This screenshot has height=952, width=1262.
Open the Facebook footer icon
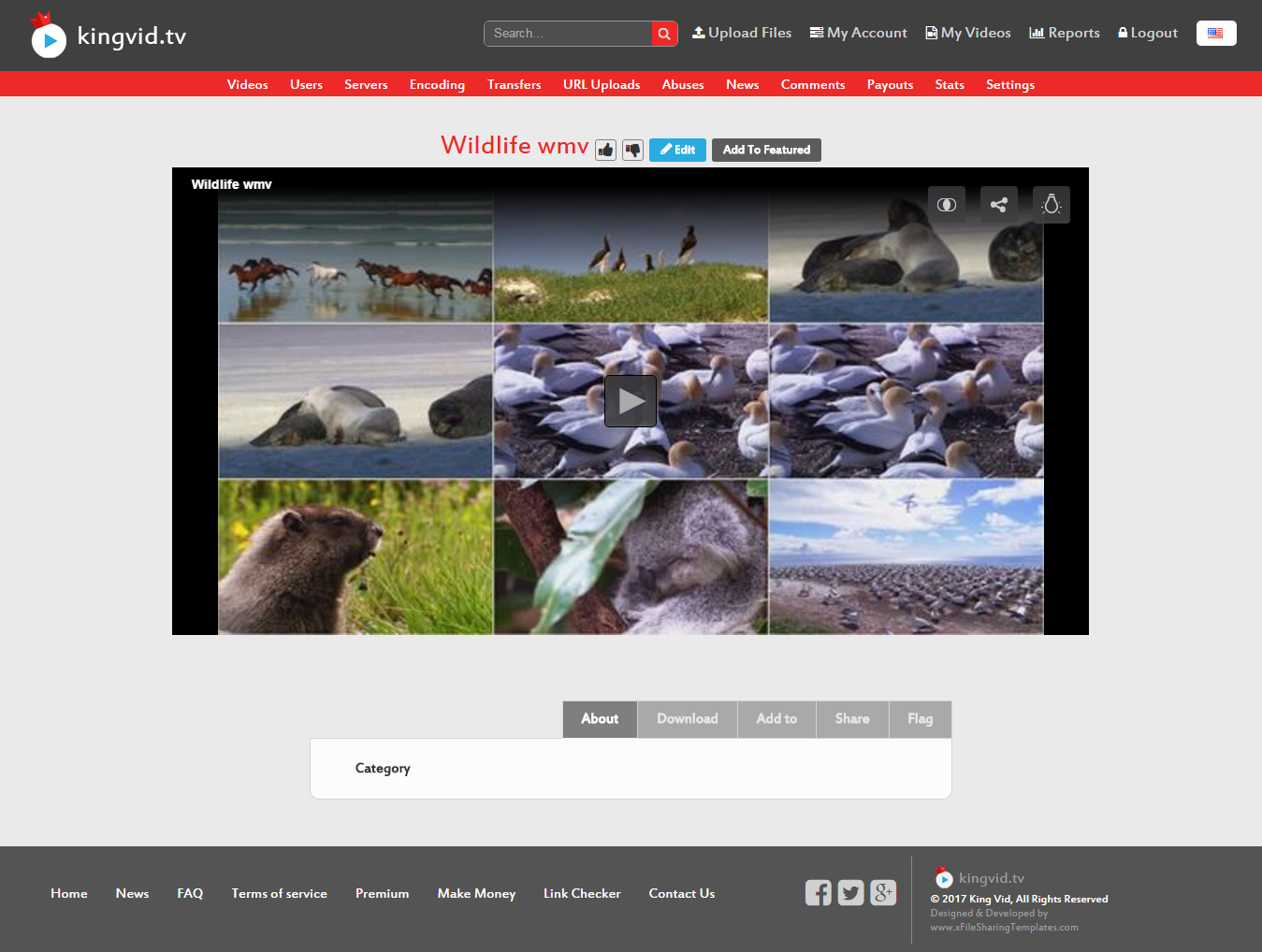click(x=819, y=893)
